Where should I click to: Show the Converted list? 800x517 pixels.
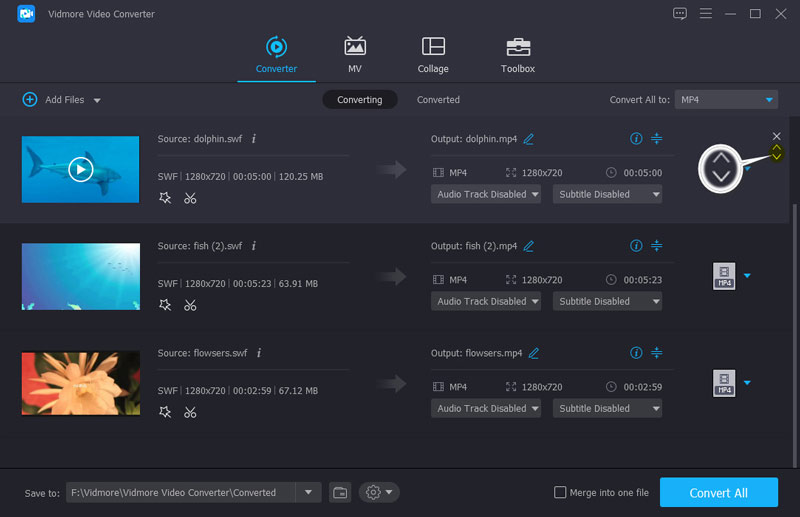[438, 100]
